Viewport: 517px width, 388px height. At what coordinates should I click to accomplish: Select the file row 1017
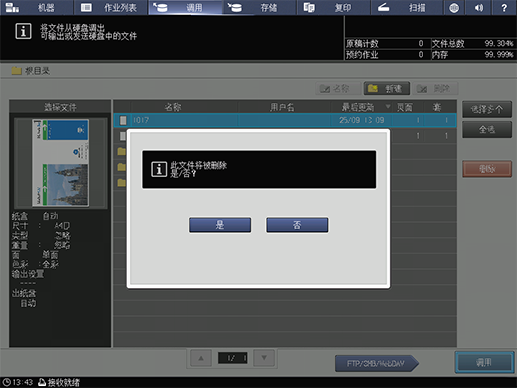click(x=285, y=120)
